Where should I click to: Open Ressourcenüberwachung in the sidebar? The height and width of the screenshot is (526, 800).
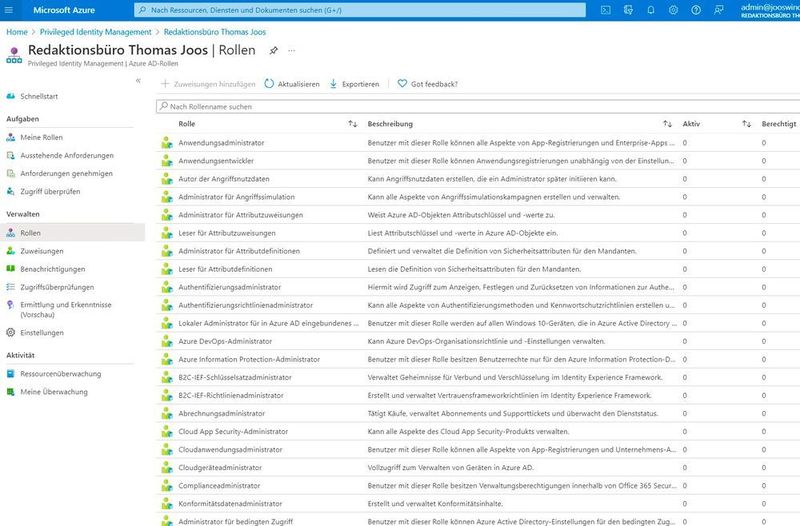point(60,374)
